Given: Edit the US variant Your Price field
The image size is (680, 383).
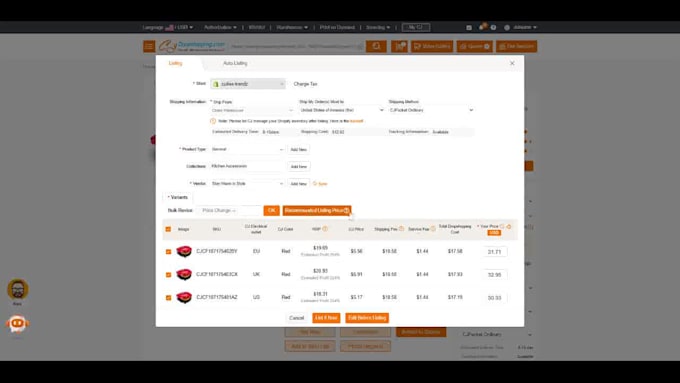Looking at the screenshot, I should 494,298.
